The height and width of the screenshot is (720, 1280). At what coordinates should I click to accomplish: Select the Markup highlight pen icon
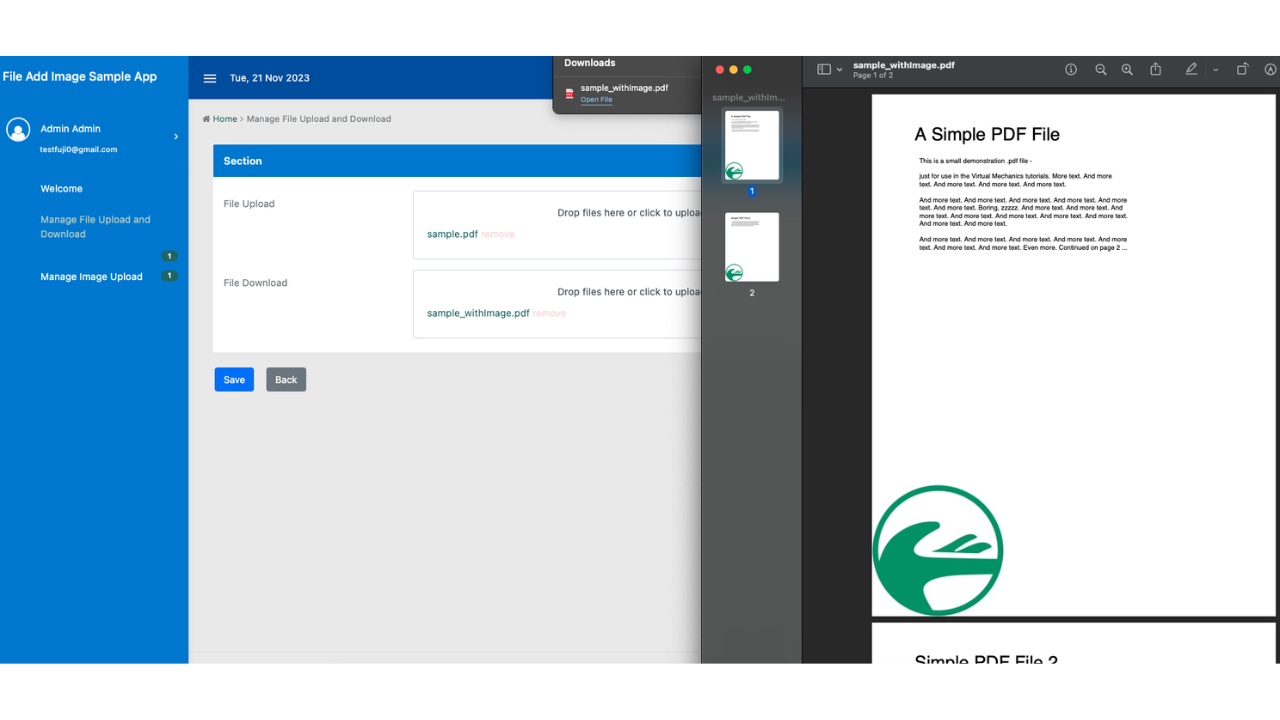coord(1191,70)
